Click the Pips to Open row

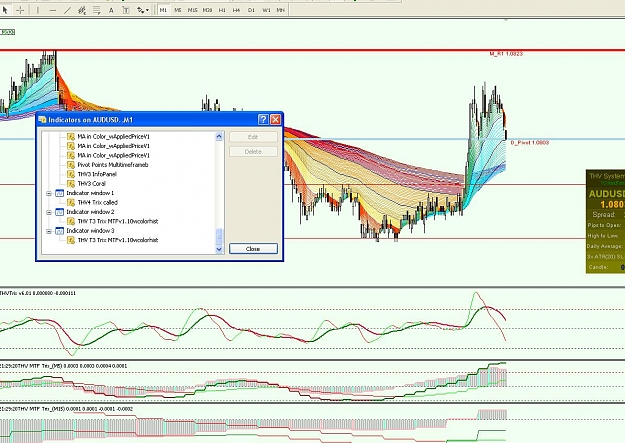click(605, 225)
